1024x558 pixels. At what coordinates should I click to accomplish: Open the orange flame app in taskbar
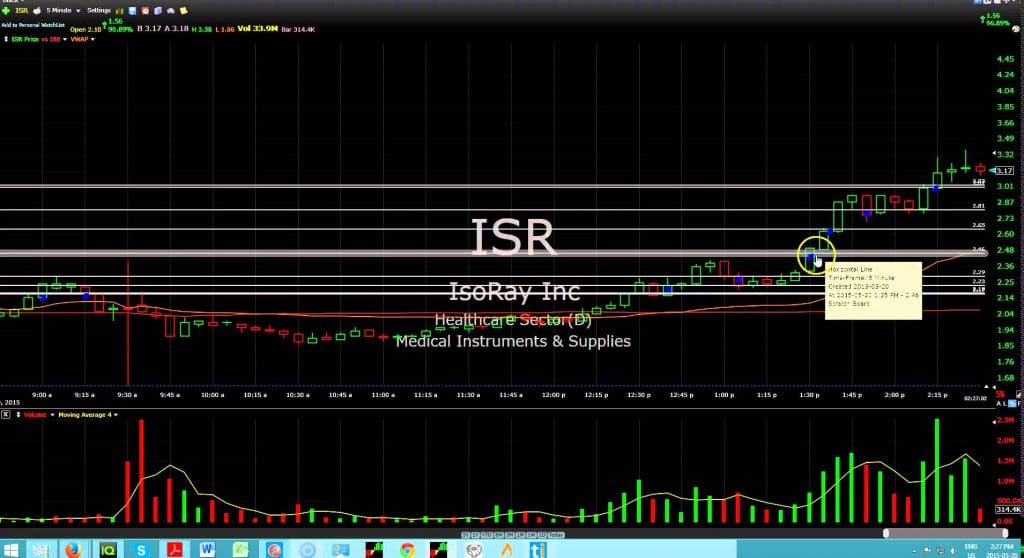click(x=507, y=550)
